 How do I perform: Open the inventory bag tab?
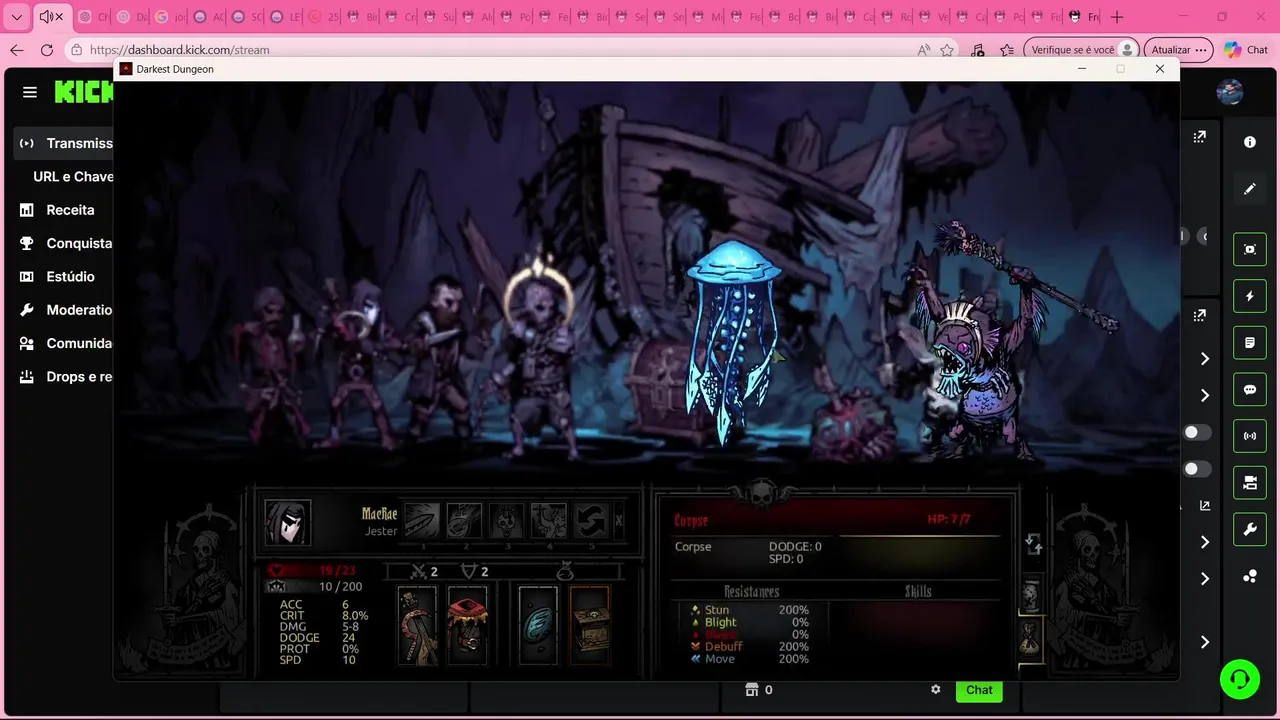pyautogui.click(x=1031, y=637)
